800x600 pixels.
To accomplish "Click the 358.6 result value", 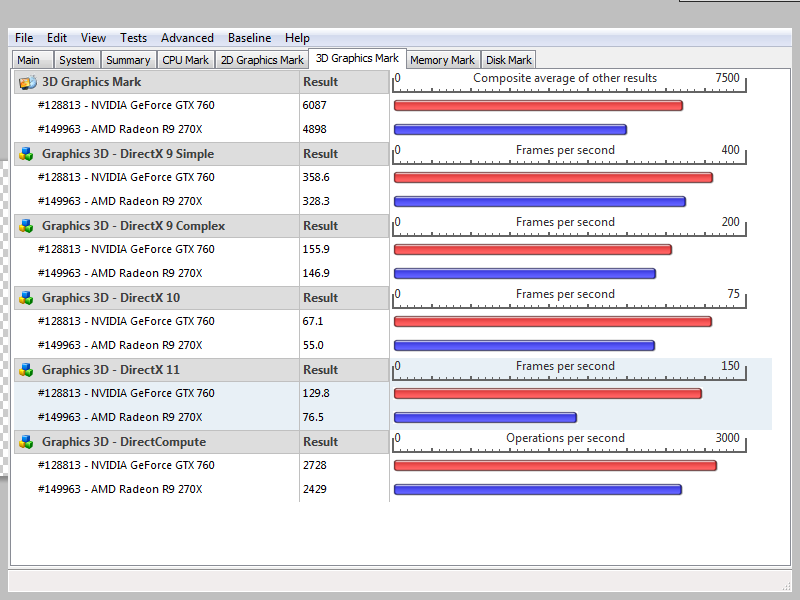I will coord(316,178).
